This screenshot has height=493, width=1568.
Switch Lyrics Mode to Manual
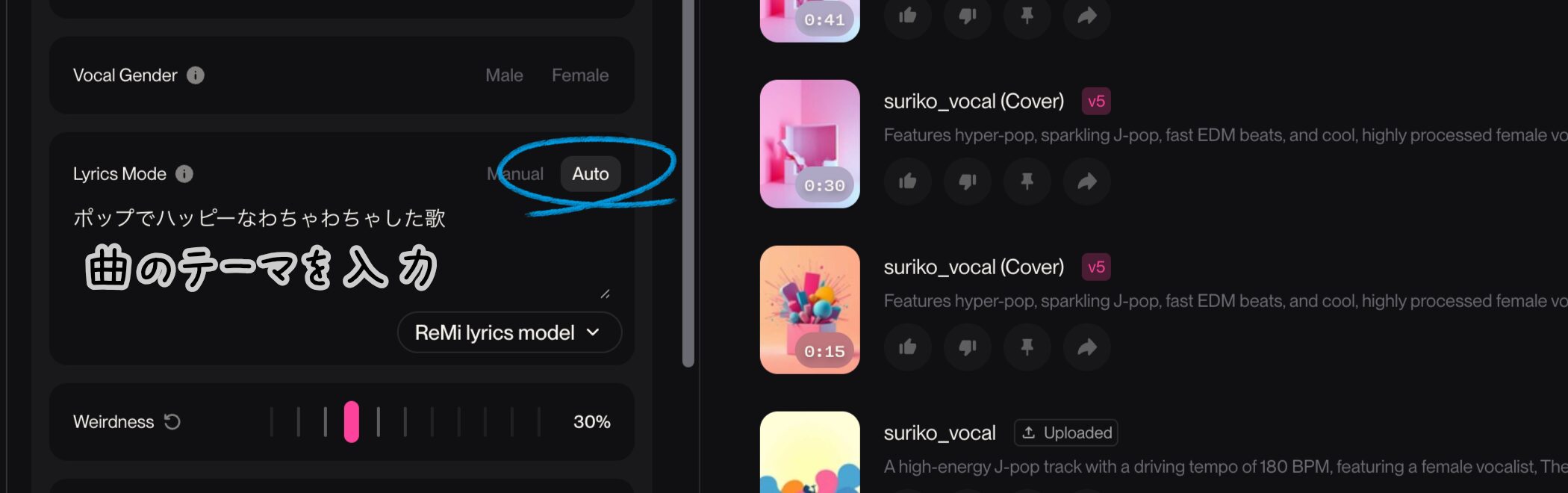tap(515, 174)
